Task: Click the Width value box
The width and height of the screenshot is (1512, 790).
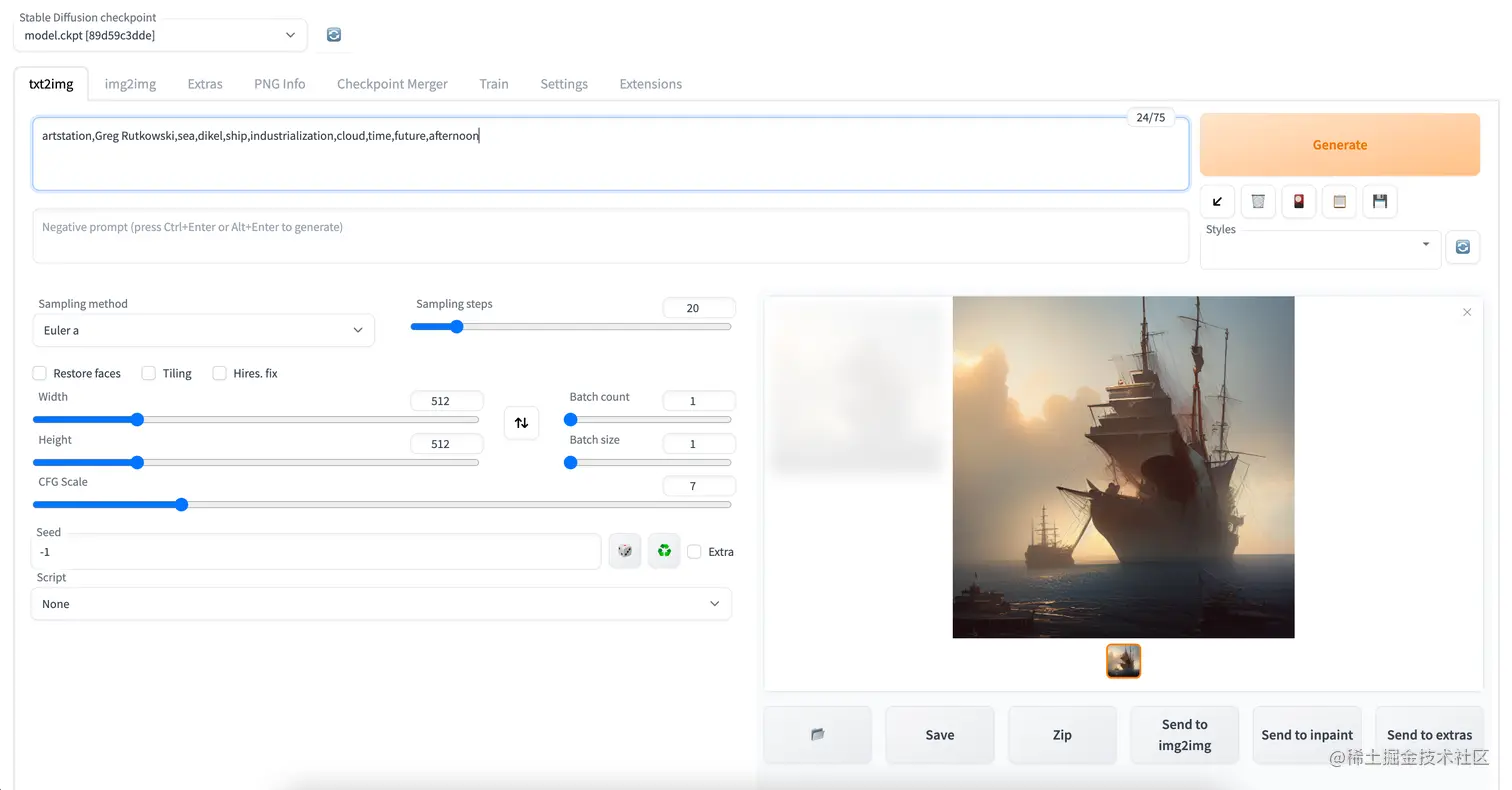Action: (447, 401)
